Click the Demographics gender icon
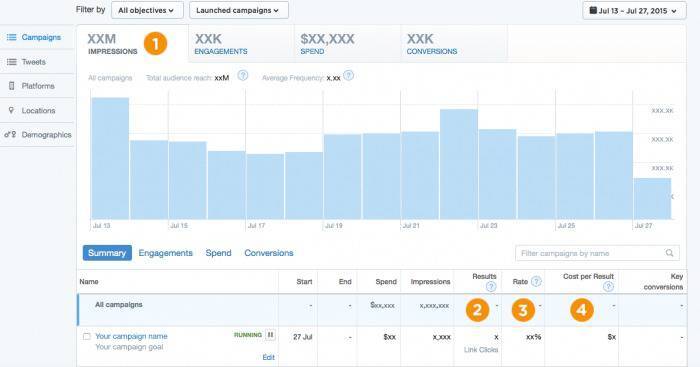Screen dimensions: 700x367 (10, 134)
